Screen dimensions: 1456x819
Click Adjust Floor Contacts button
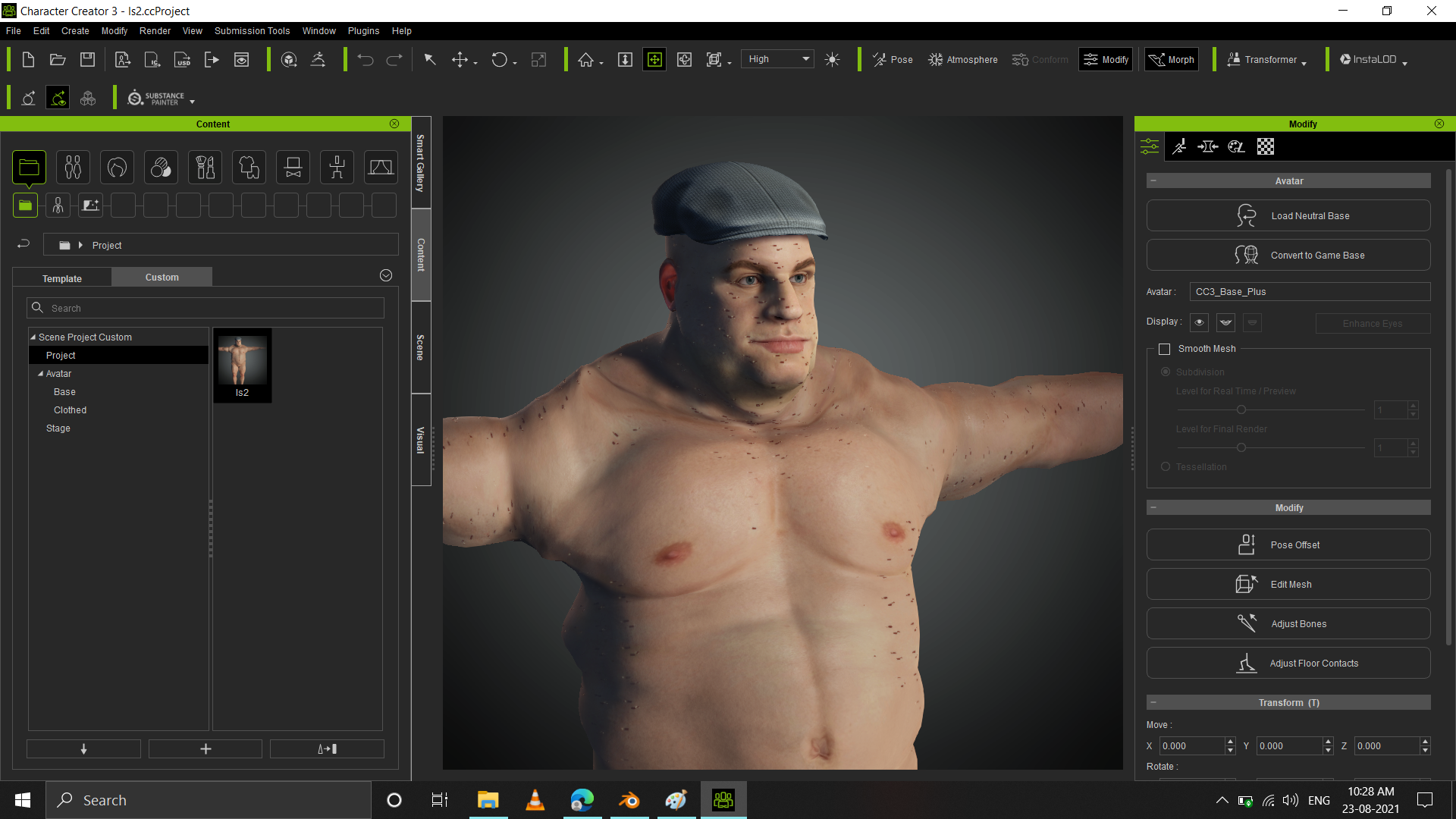pos(1288,663)
